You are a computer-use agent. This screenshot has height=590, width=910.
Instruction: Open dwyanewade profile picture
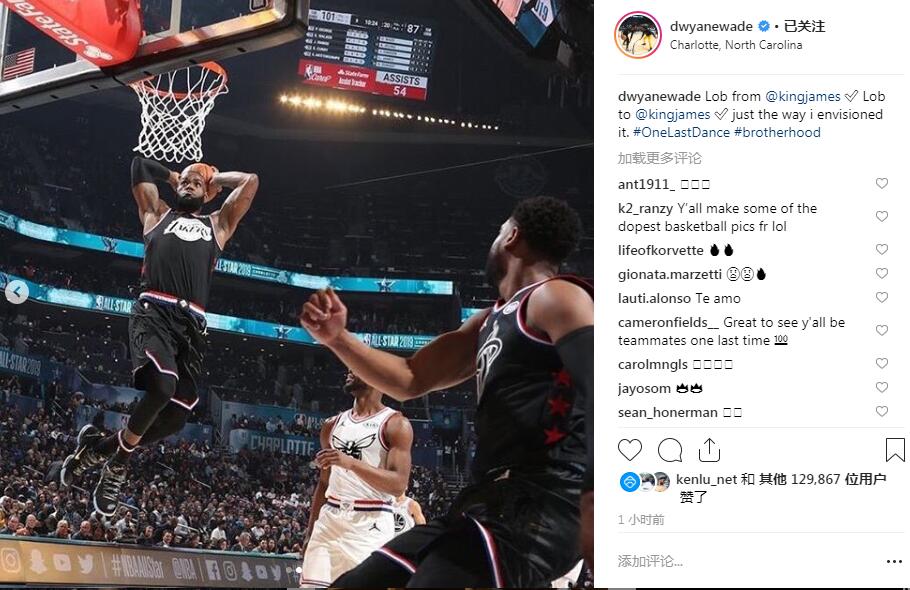click(x=638, y=35)
